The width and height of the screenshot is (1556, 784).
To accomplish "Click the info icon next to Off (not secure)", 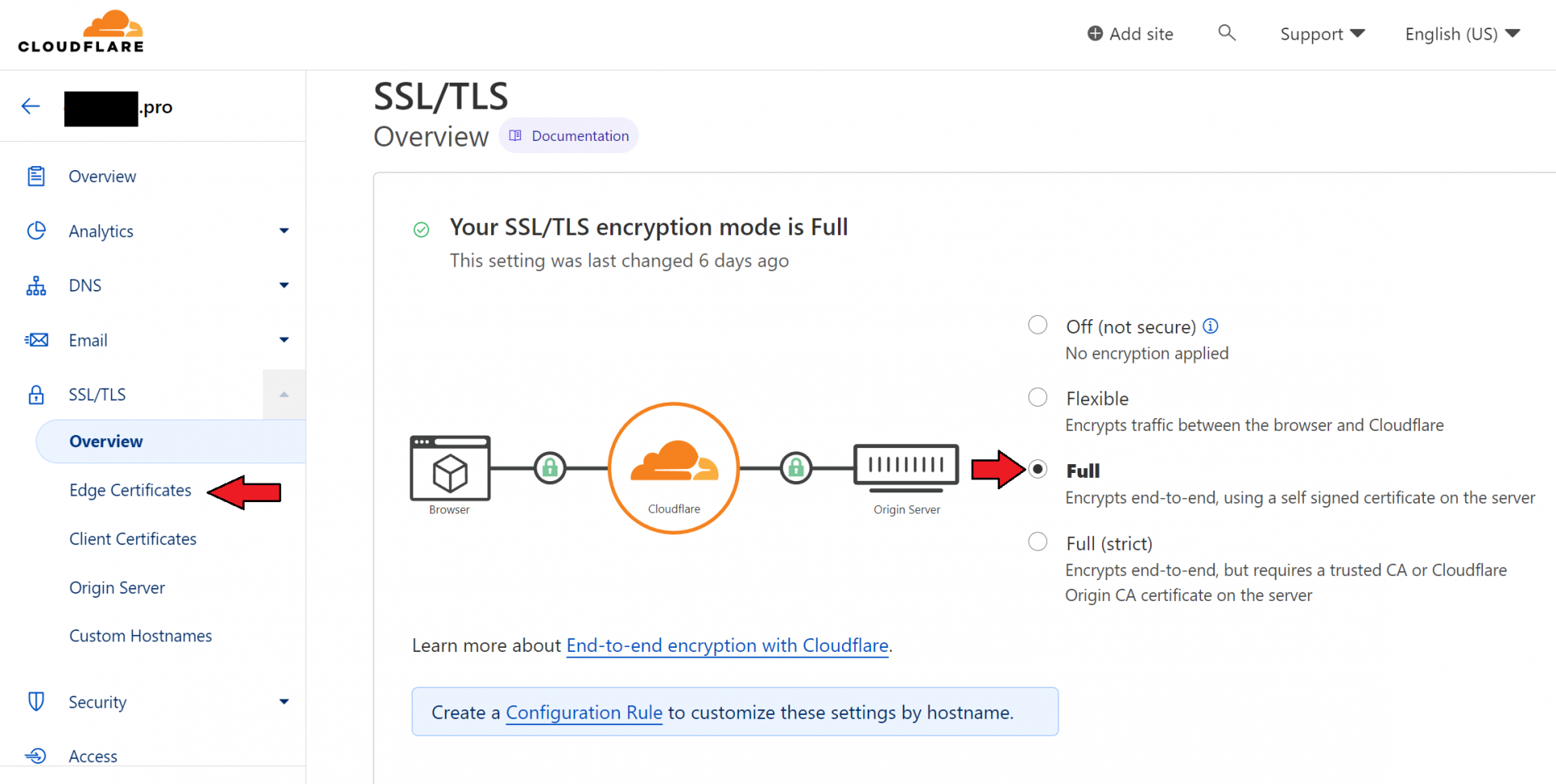I will pyautogui.click(x=1211, y=326).
